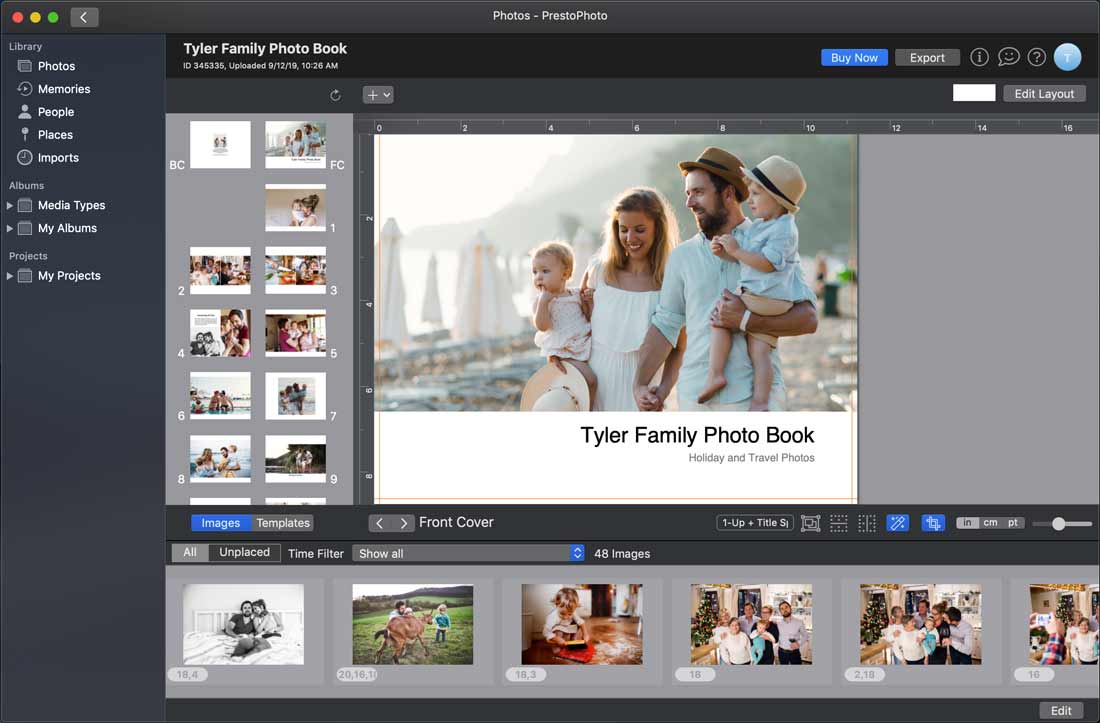Select the toddler on kitchen floor image
The height and width of the screenshot is (723, 1100).
click(x=582, y=624)
